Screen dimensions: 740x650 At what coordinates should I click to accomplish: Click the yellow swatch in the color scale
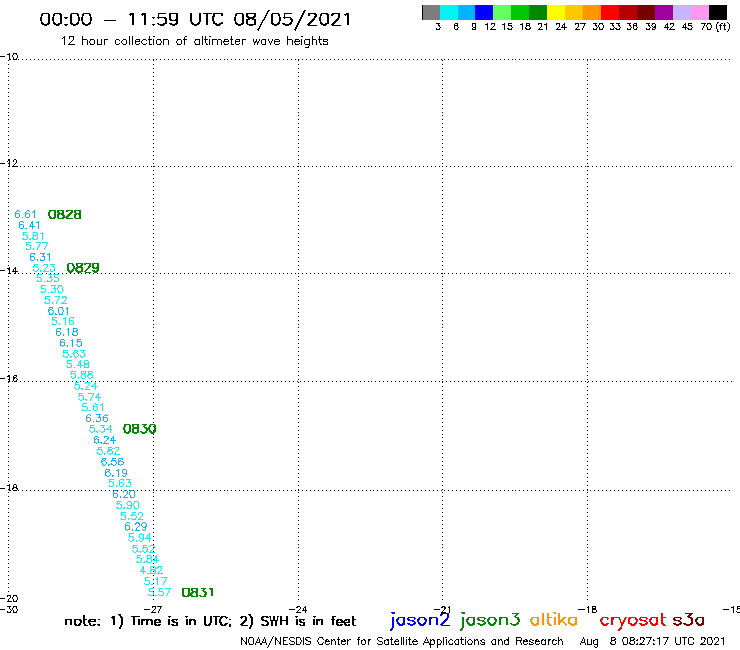click(x=556, y=12)
